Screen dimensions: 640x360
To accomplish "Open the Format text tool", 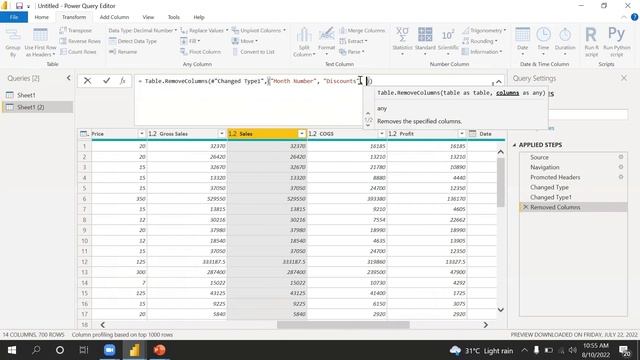I will click(327, 42).
